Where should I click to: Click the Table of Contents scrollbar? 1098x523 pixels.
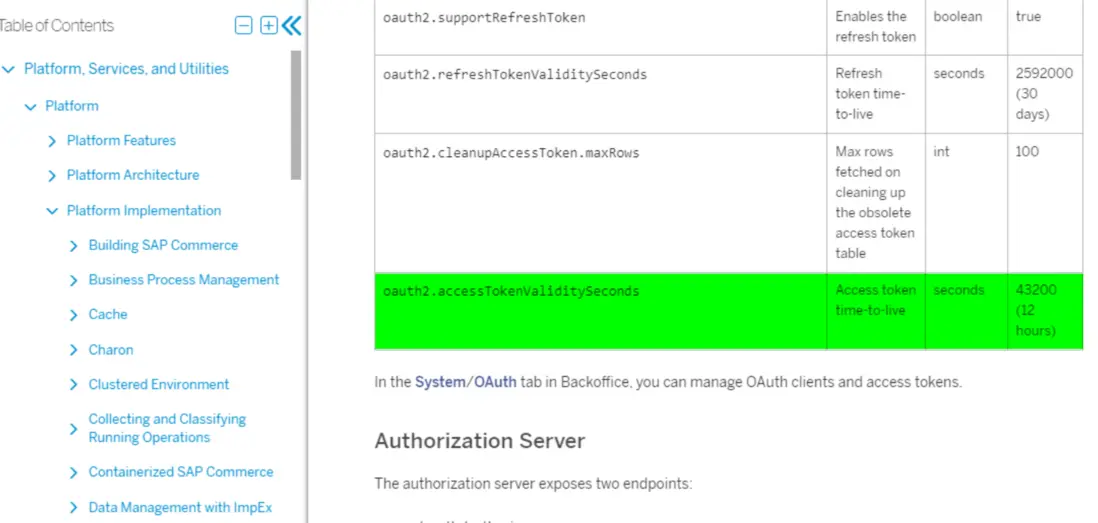coord(296,115)
